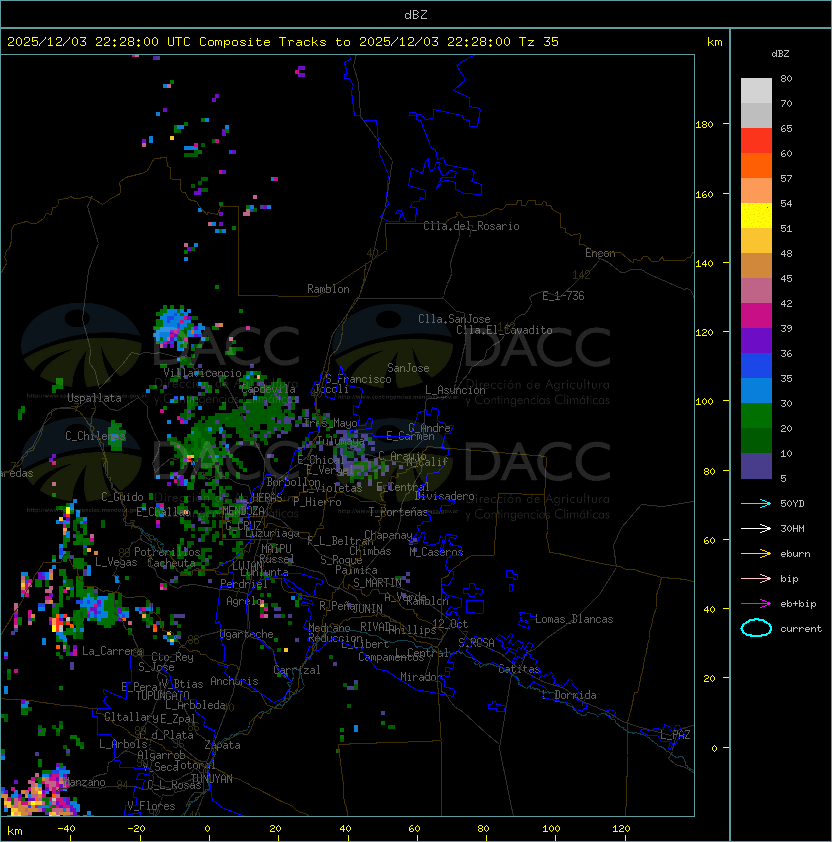Click the Clla.SanJose map label
The height and width of the screenshot is (842, 832).
point(454,319)
